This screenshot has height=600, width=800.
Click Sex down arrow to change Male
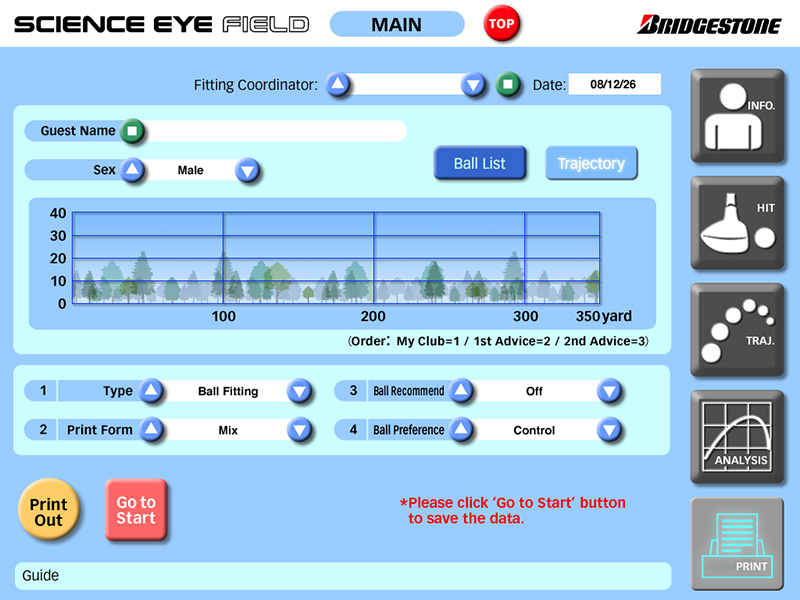247,170
